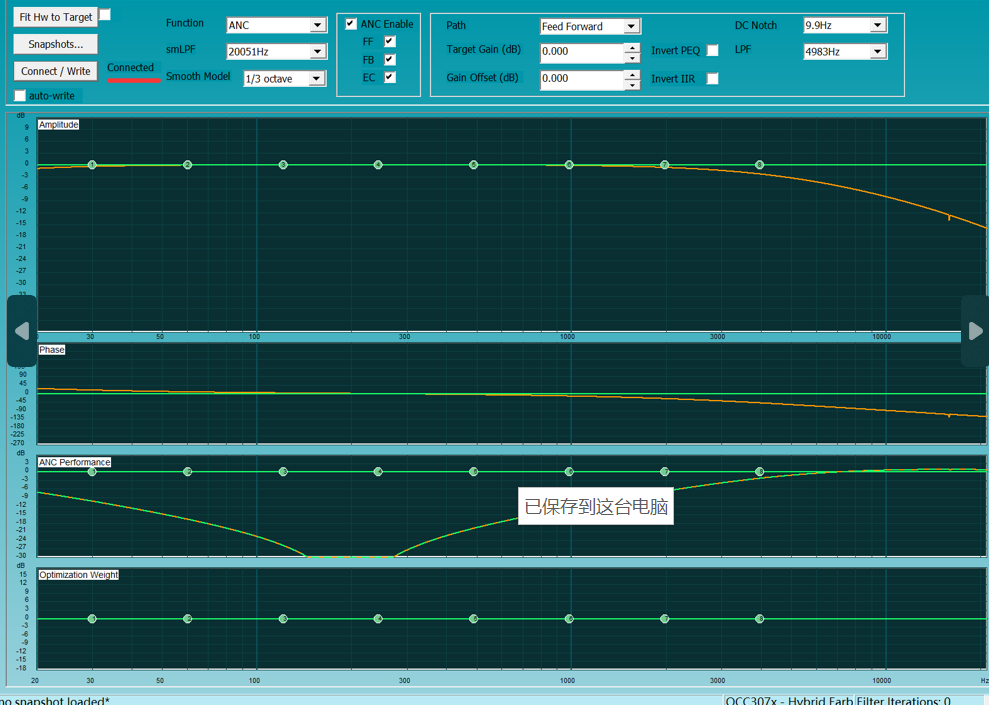
Task: Click the ANC Performance graph title label
Action: pyautogui.click(x=74, y=462)
